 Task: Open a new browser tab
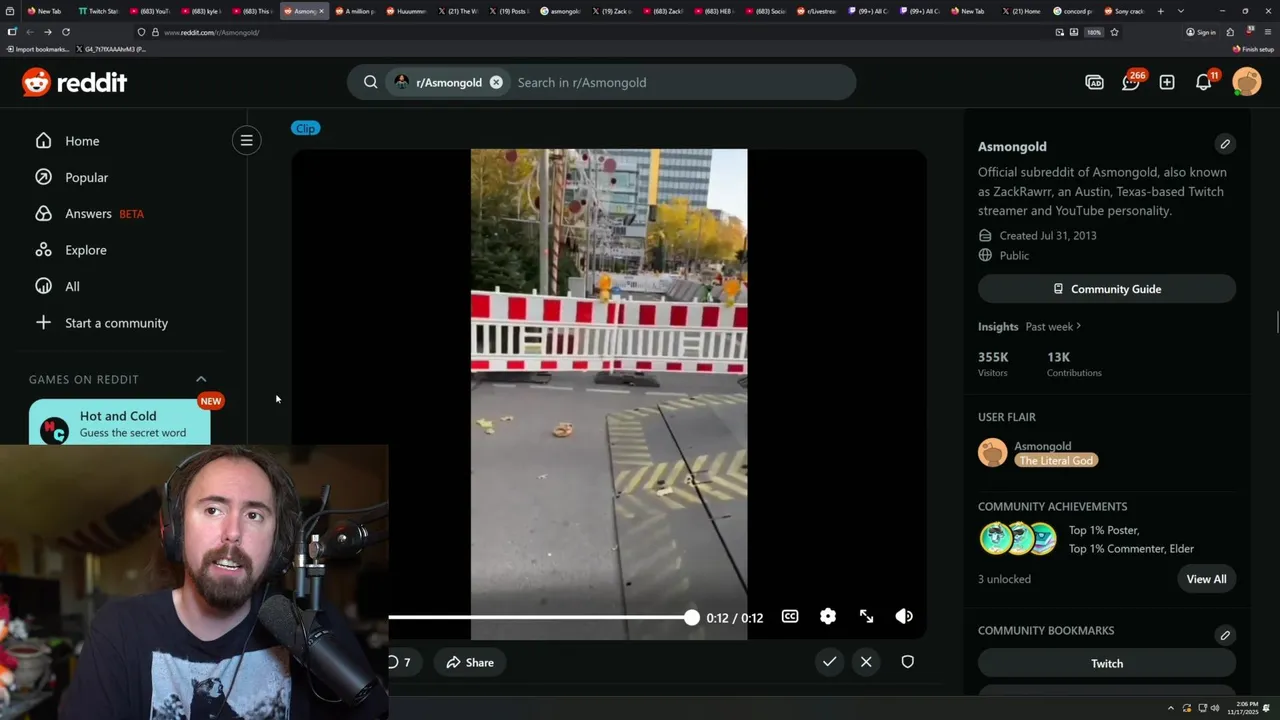[1161, 11]
